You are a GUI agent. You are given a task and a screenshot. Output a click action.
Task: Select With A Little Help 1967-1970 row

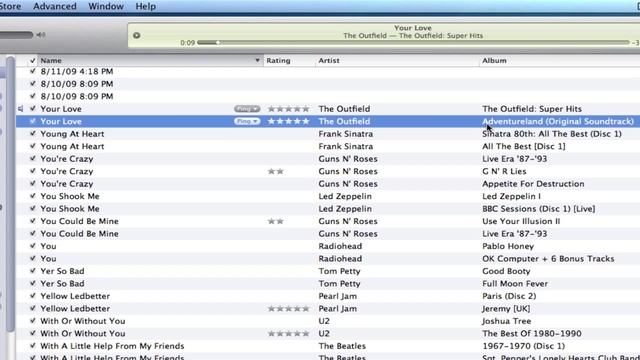(328, 346)
